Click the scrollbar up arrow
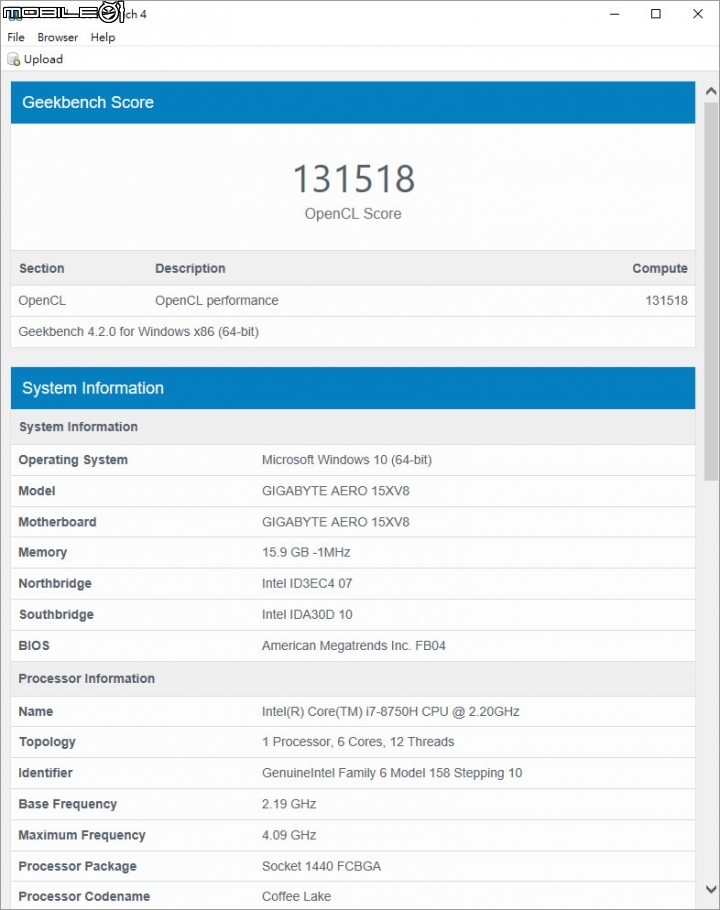The height and width of the screenshot is (910, 720). pos(711,91)
